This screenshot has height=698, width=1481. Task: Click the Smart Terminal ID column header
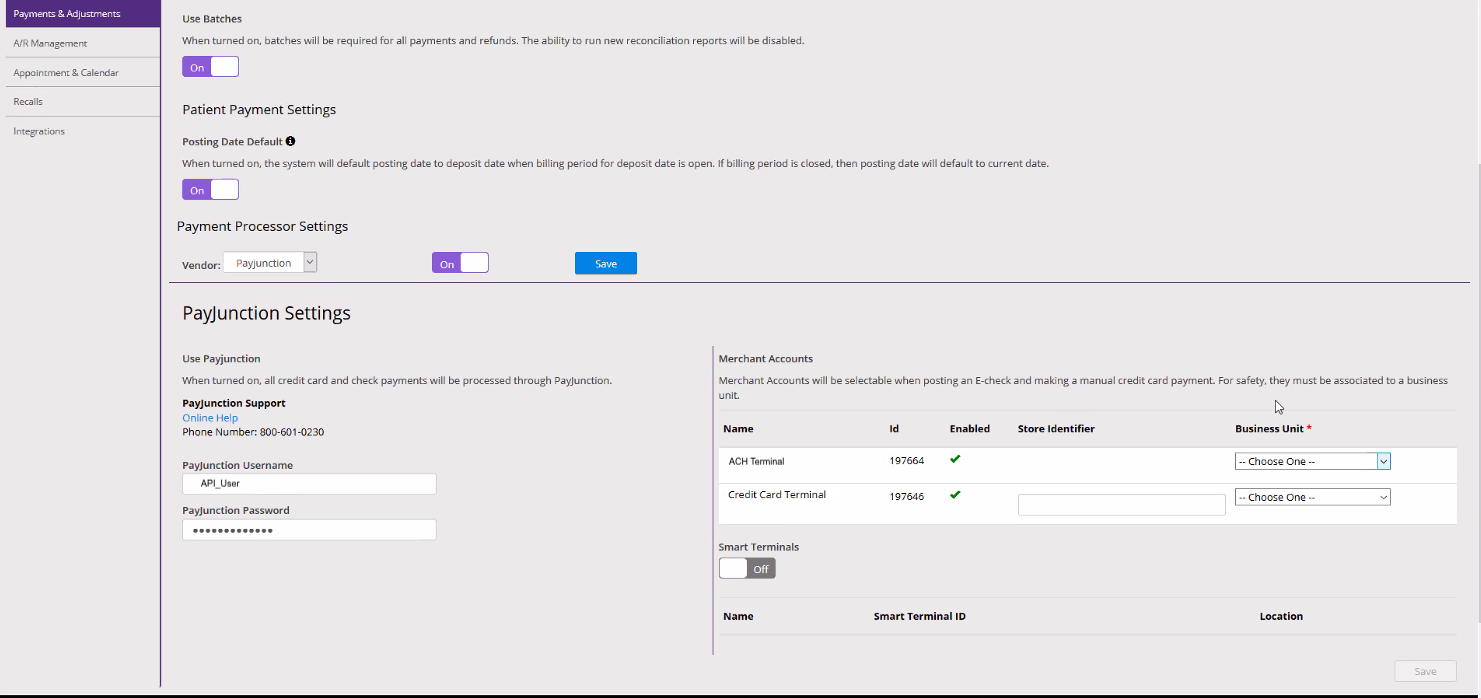[x=919, y=616]
